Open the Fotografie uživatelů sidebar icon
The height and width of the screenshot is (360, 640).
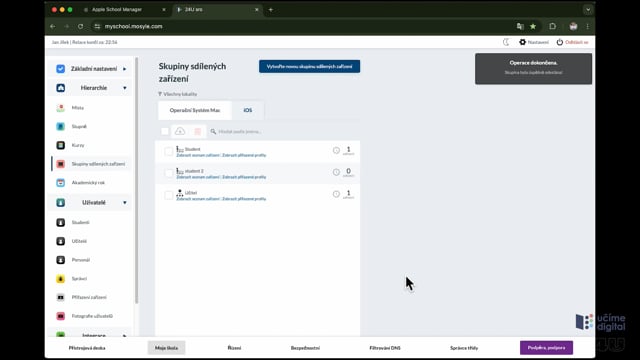60,316
